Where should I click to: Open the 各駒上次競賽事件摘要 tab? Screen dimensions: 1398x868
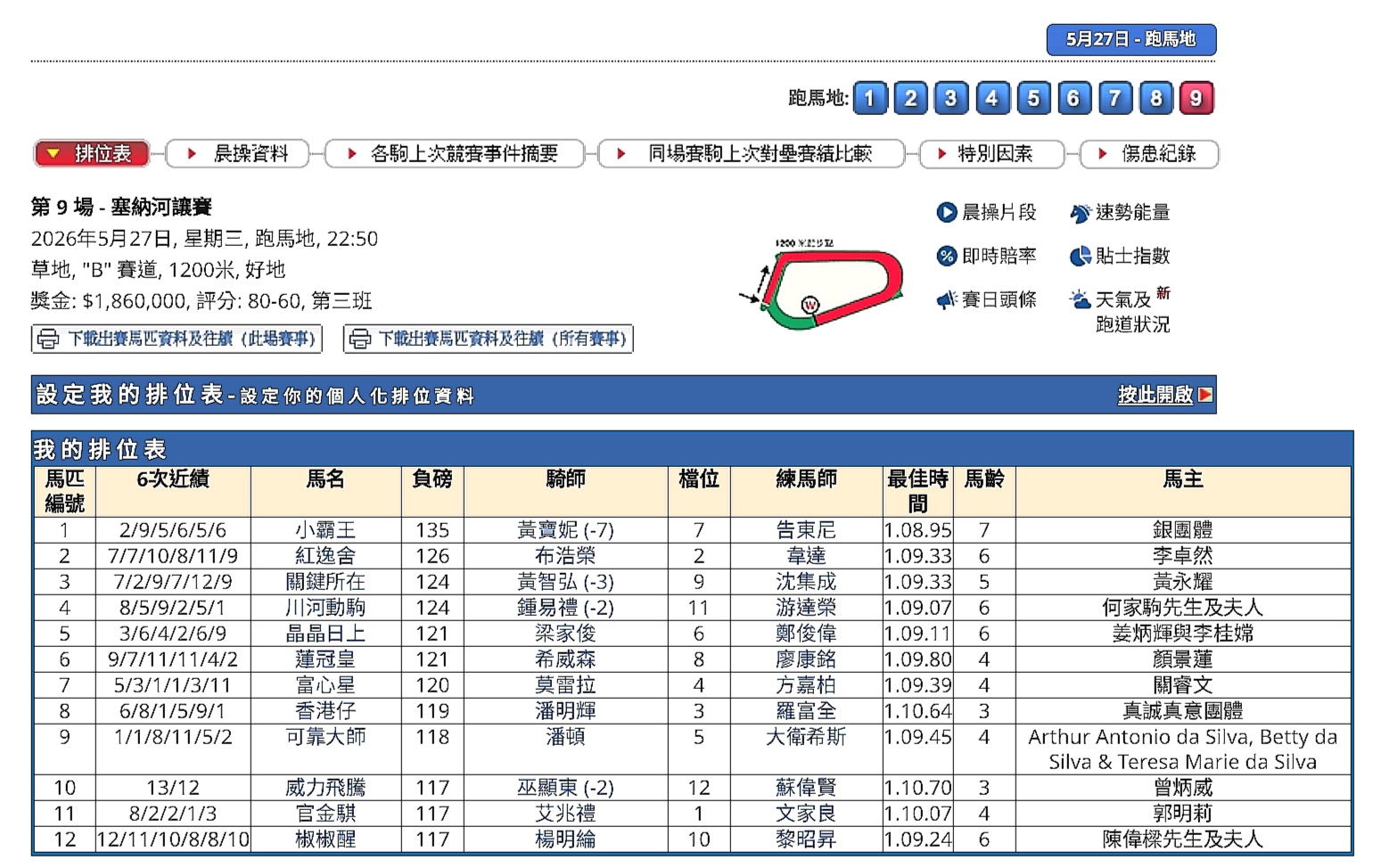click(455, 153)
